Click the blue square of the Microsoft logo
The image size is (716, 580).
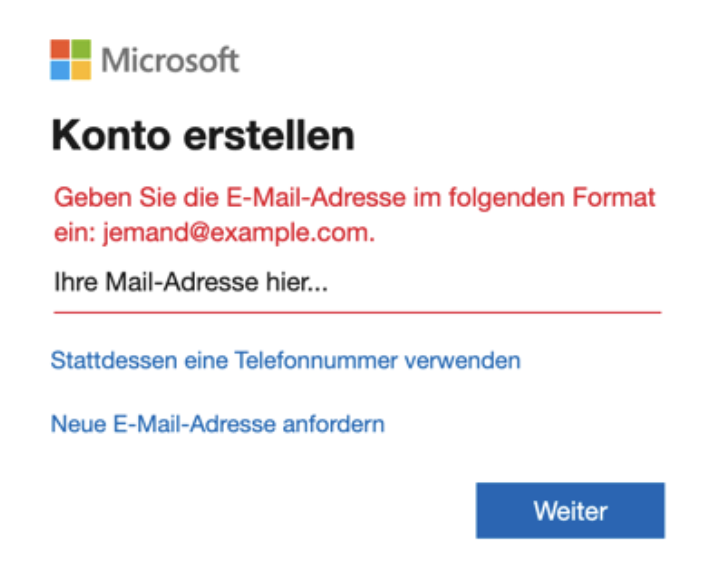point(60,70)
